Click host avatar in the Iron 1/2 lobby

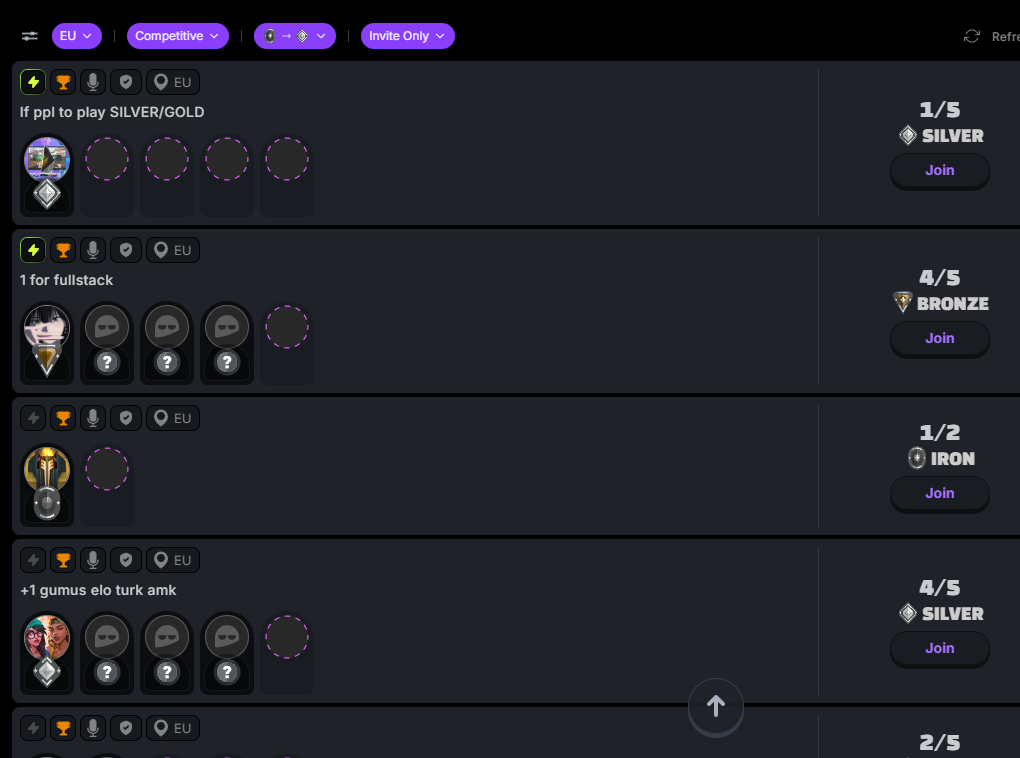pyautogui.click(x=47, y=469)
